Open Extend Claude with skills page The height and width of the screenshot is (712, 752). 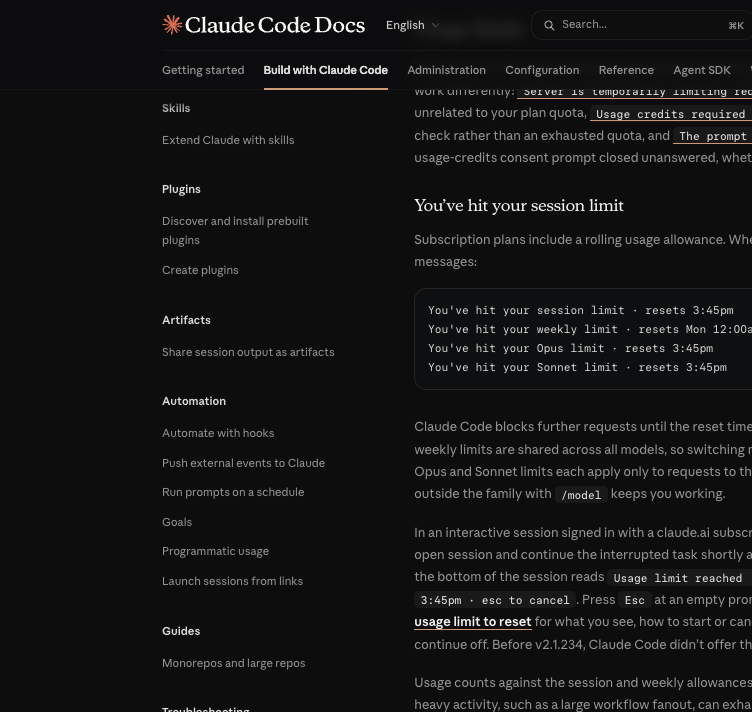tap(228, 140)
